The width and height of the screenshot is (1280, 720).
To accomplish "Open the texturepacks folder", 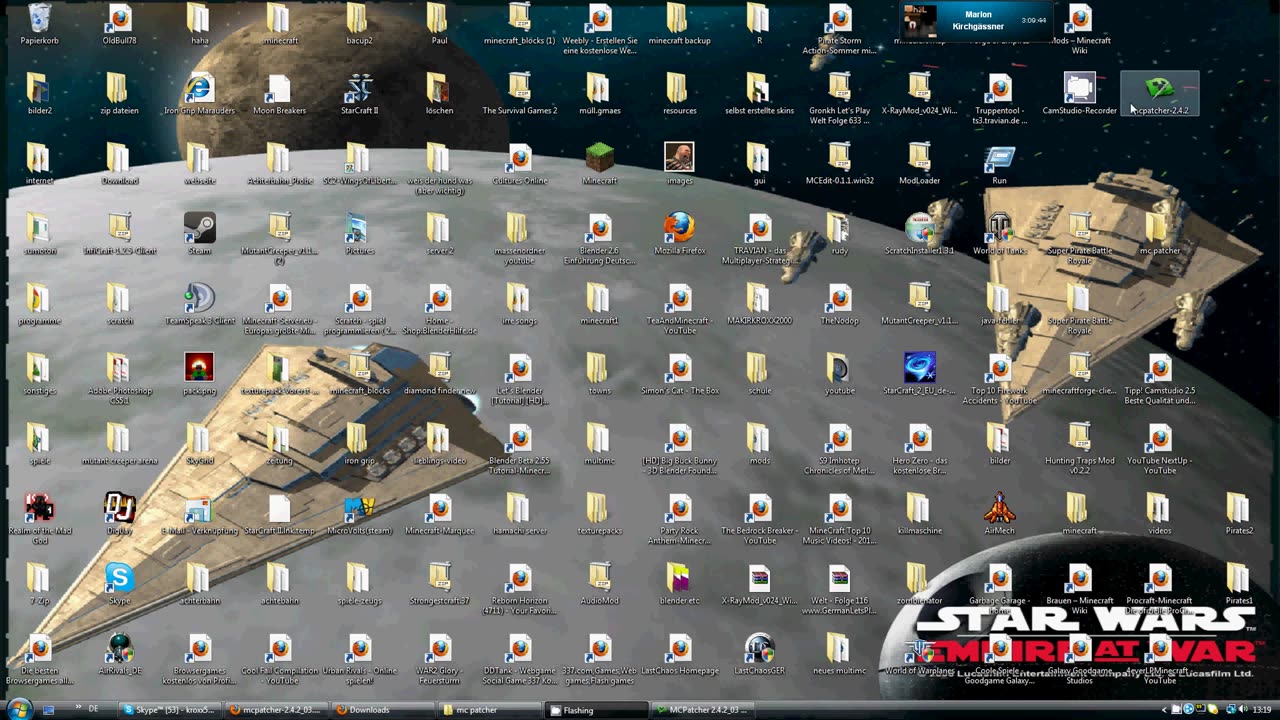I will coord(599,515).
